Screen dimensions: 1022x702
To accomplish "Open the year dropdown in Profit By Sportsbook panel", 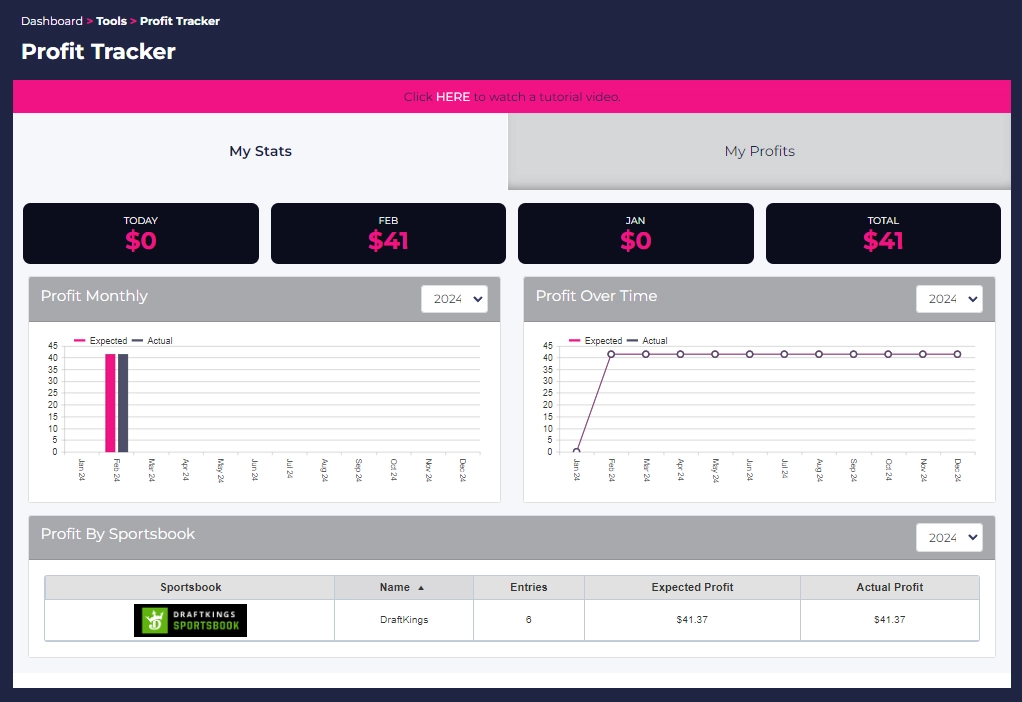I will tap(949, 537).
